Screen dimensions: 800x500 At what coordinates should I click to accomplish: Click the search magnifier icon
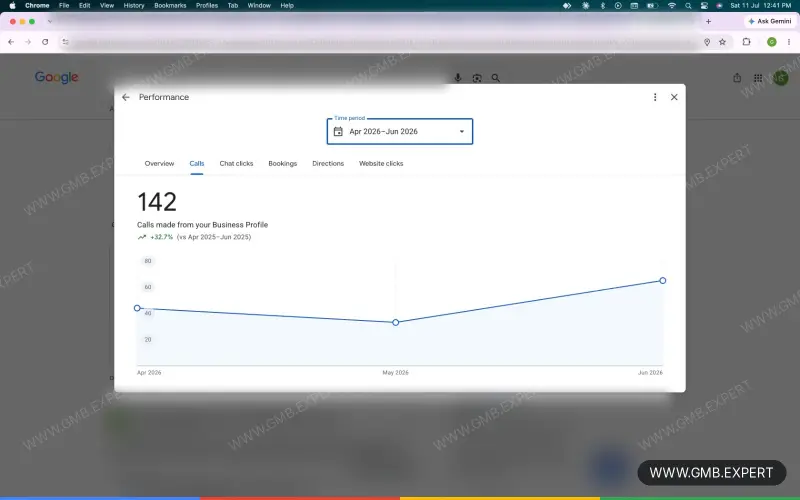[x=495, y=78]
